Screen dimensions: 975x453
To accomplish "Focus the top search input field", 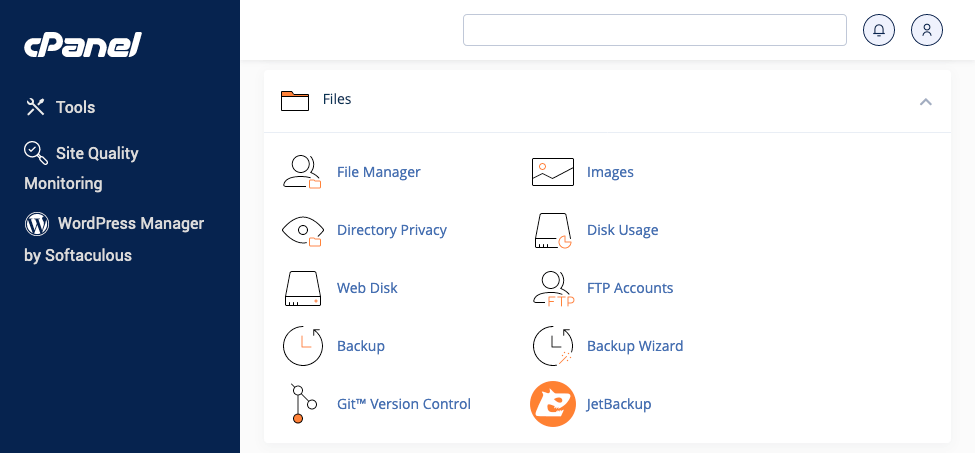I will pyautogui.click(x=655, y=30).
